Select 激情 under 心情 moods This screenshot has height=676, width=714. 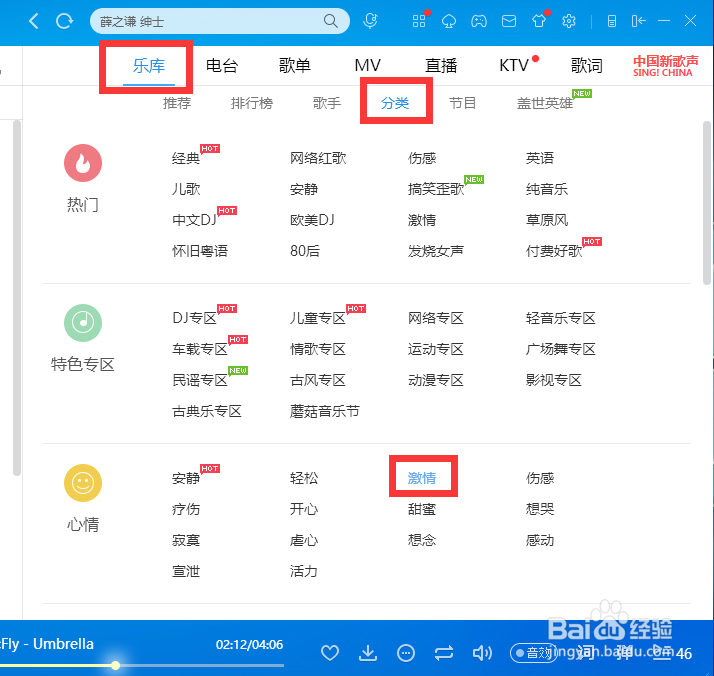click(422, 478)
